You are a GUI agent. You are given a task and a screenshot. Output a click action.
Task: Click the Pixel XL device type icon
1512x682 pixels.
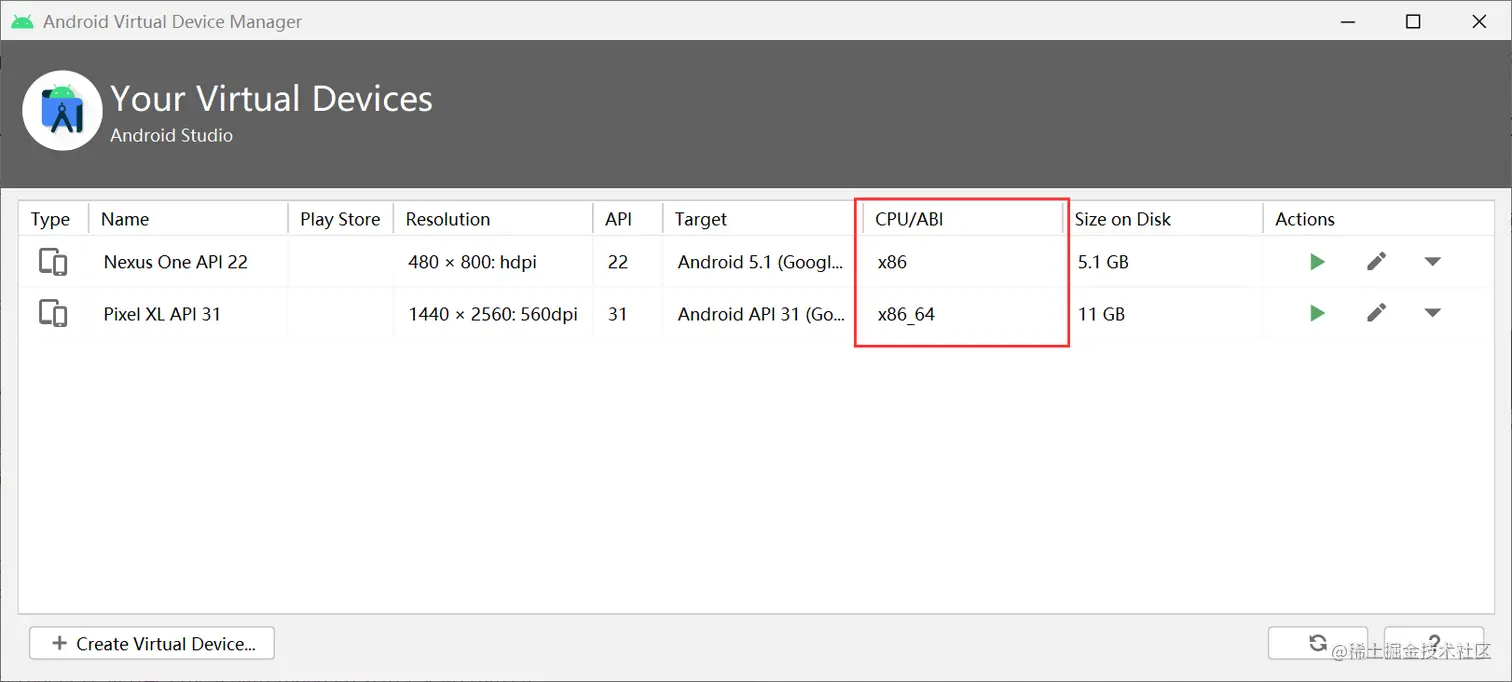pyautogui.click(x=53, y=314)
